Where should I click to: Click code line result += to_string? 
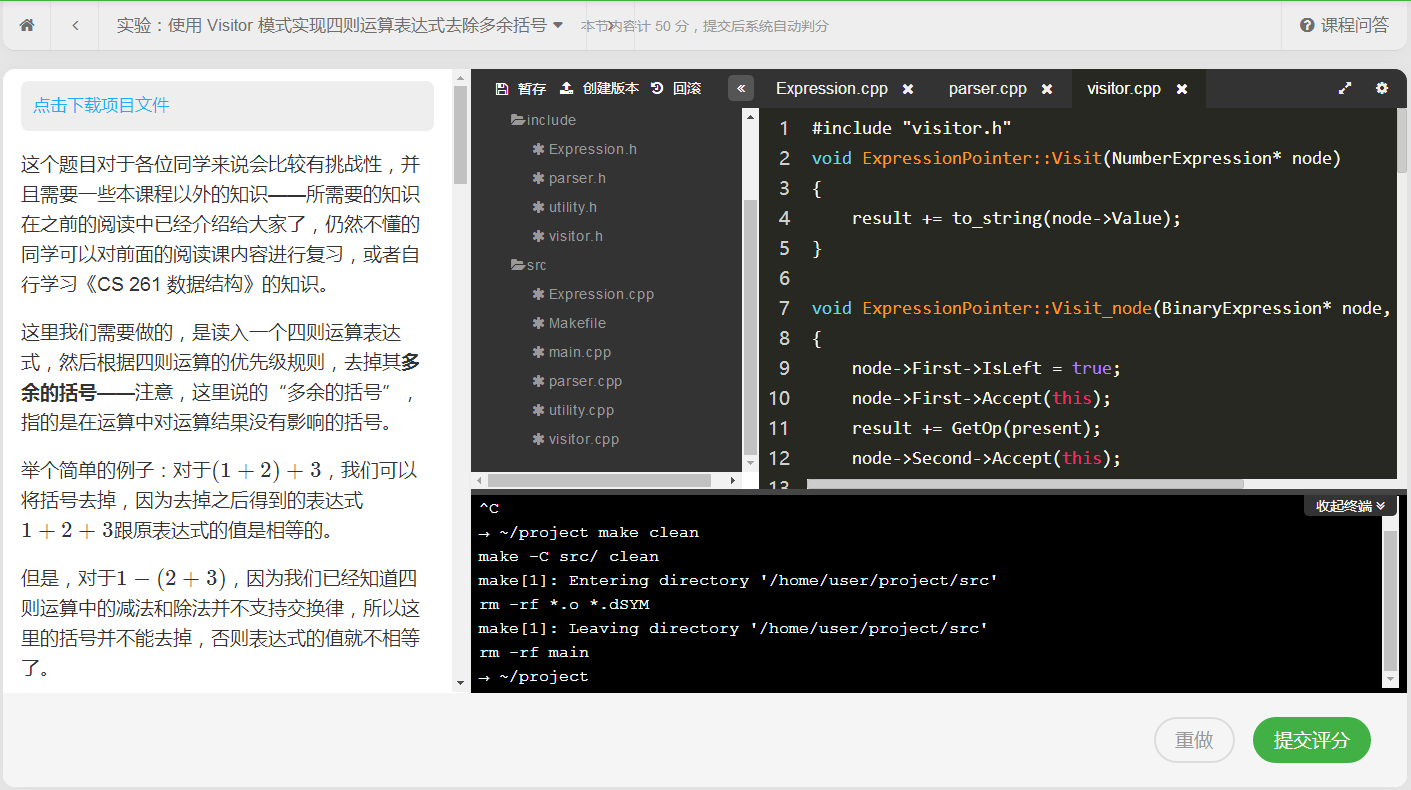[1016, 218]
